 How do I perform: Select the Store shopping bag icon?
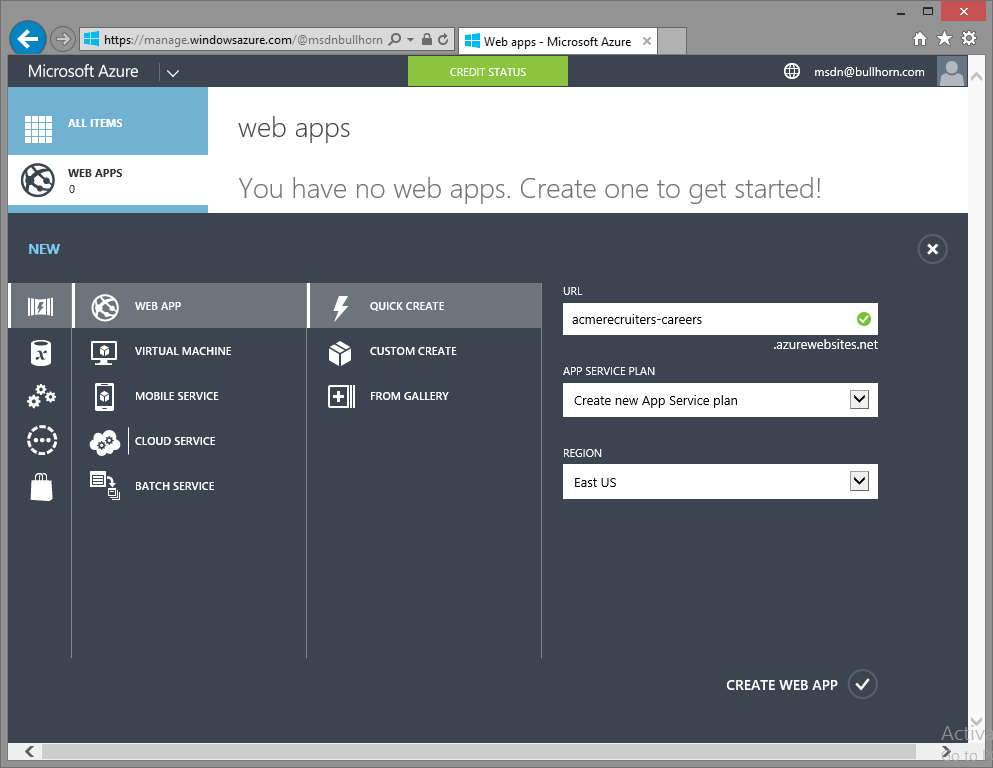point(42,487)
